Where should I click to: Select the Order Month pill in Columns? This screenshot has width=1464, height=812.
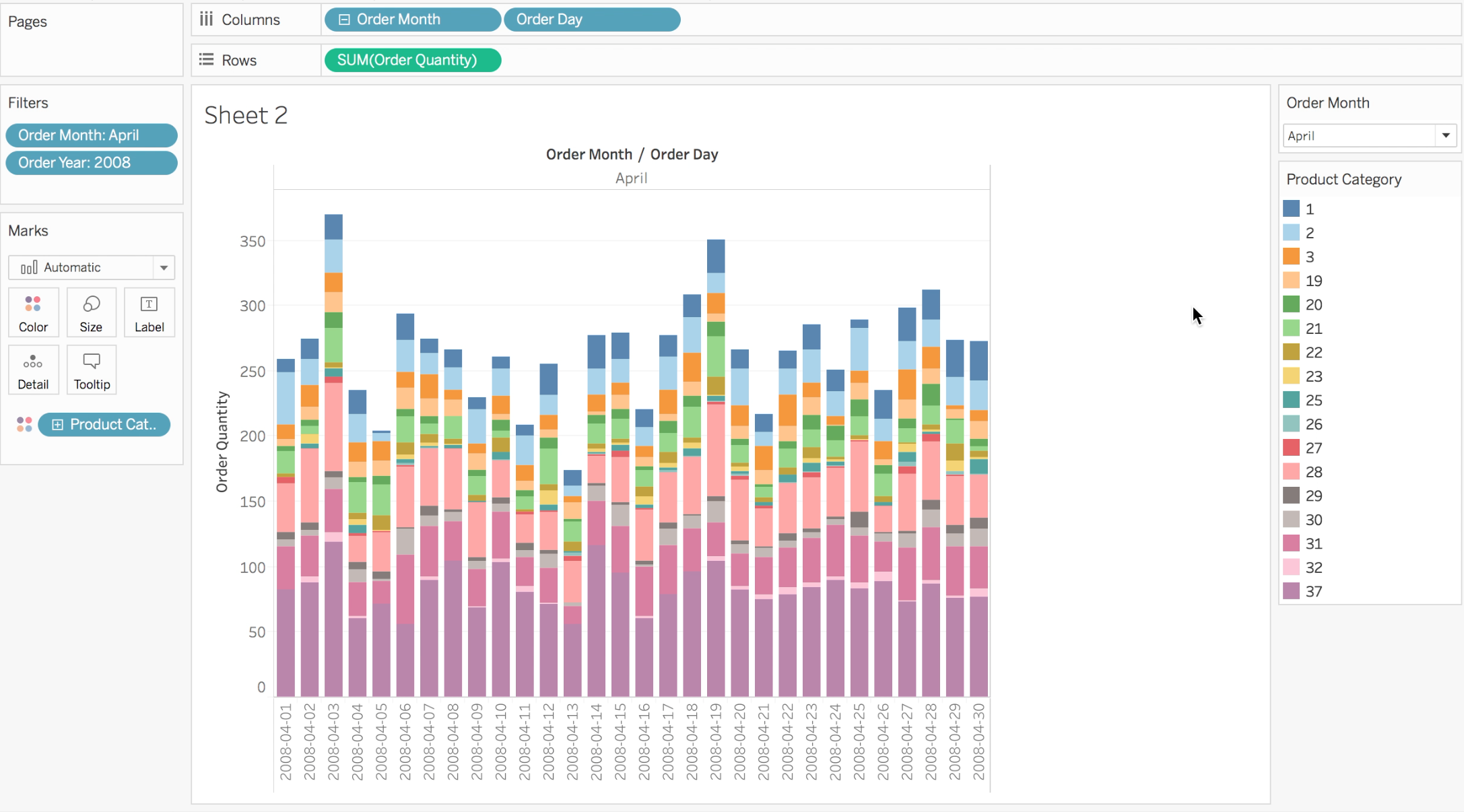coord(413,20)
